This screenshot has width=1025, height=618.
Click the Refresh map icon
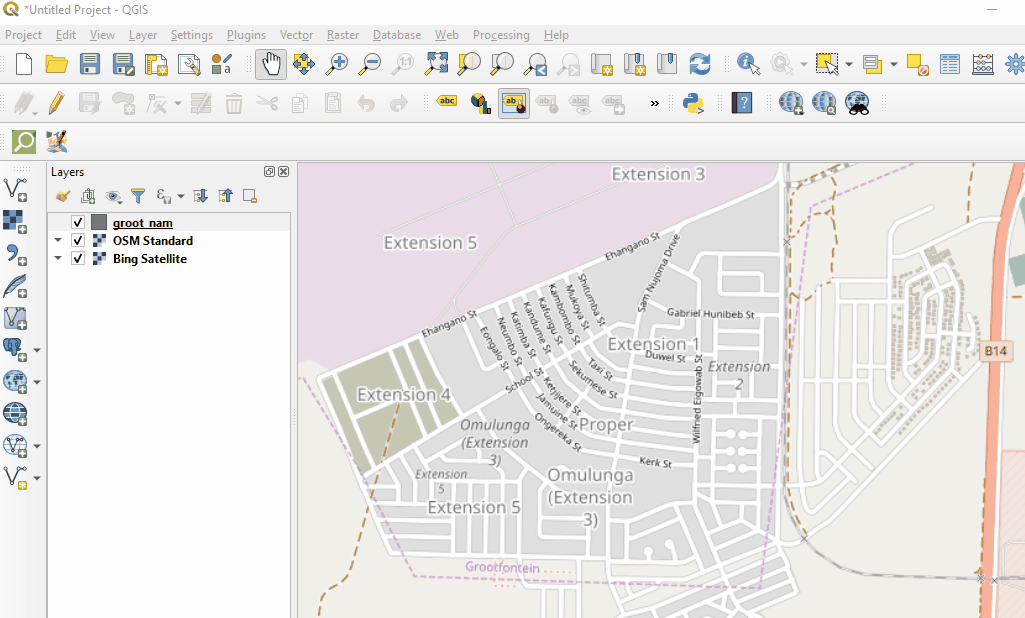[x=700, y=64]
